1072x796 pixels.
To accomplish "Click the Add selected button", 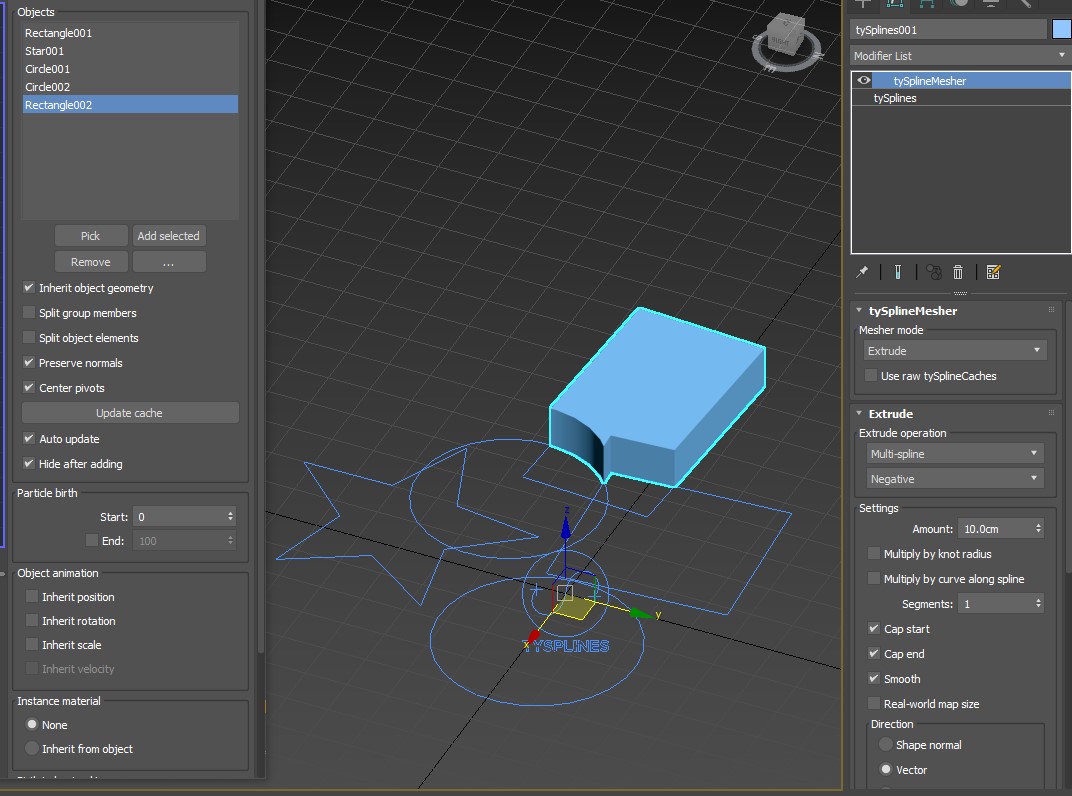I will tap(168, 235).
